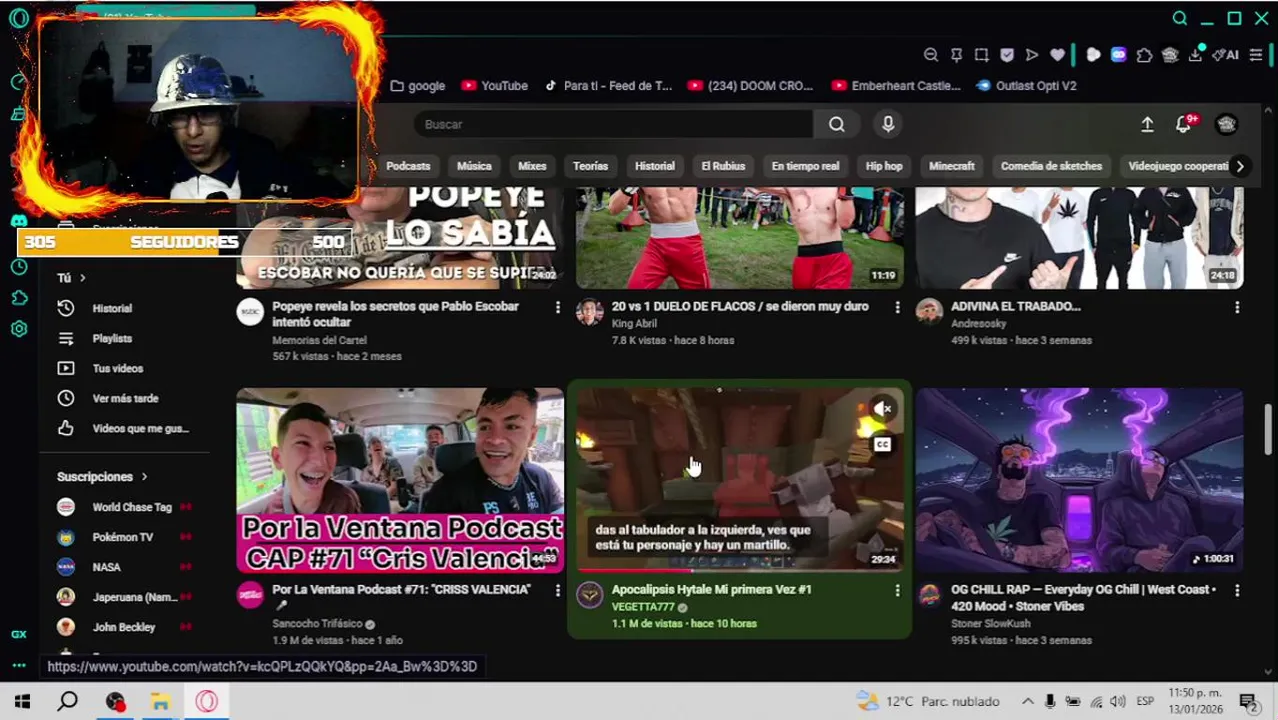Open the YouTube account avatar menu
Viewport: 1278px width, 720px height.
click(x=1226, y=124)
